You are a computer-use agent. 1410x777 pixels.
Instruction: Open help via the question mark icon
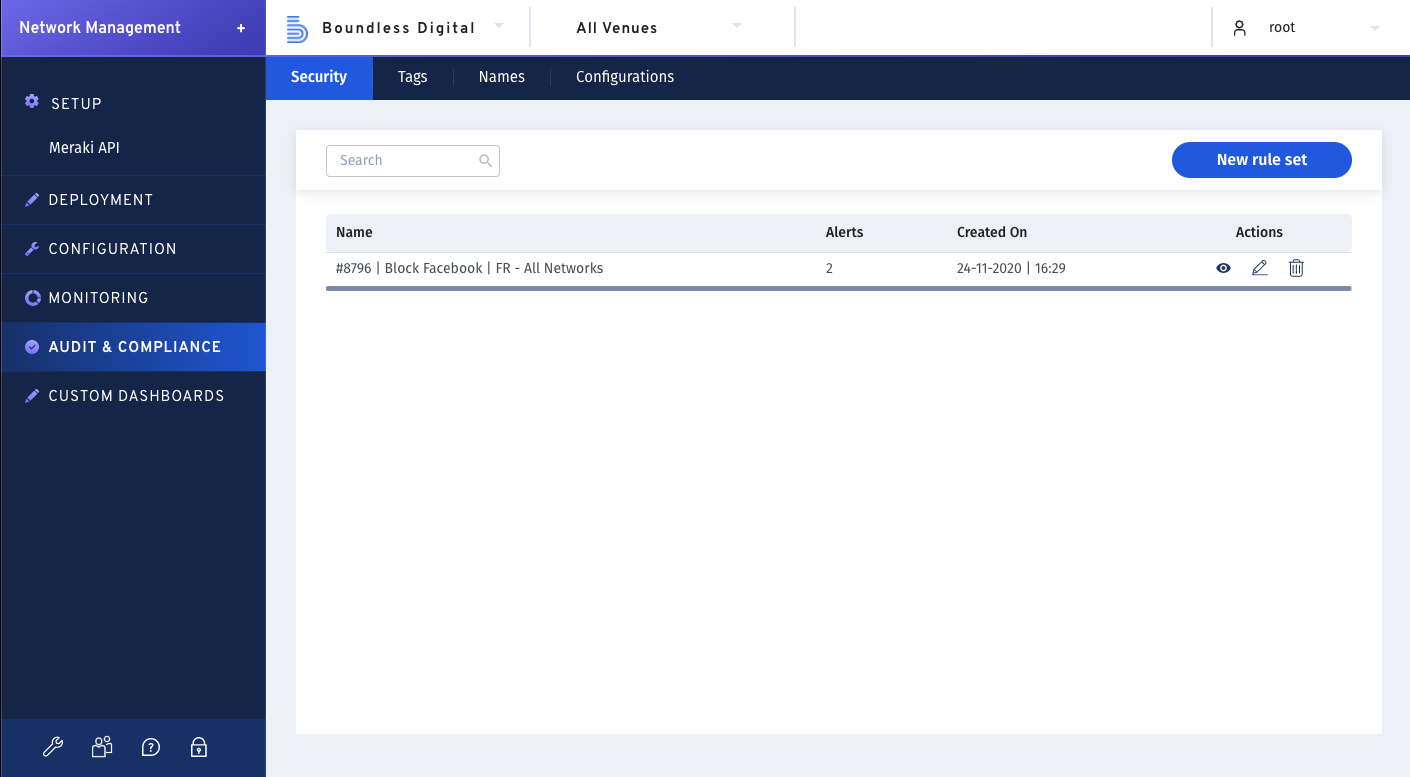coord(151,747)
